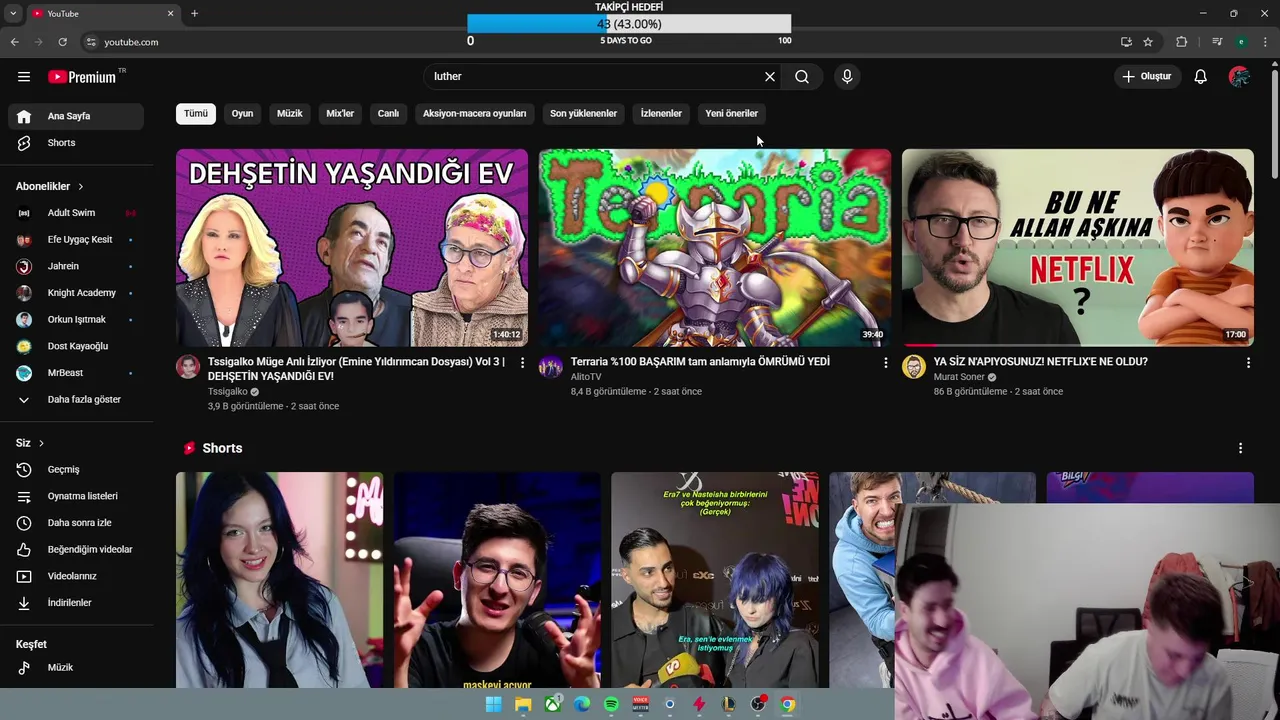Screen dimensions: 1280x720
Task: Open Dost Kayaoğlu subscription
Action: (x=76, y=347)
